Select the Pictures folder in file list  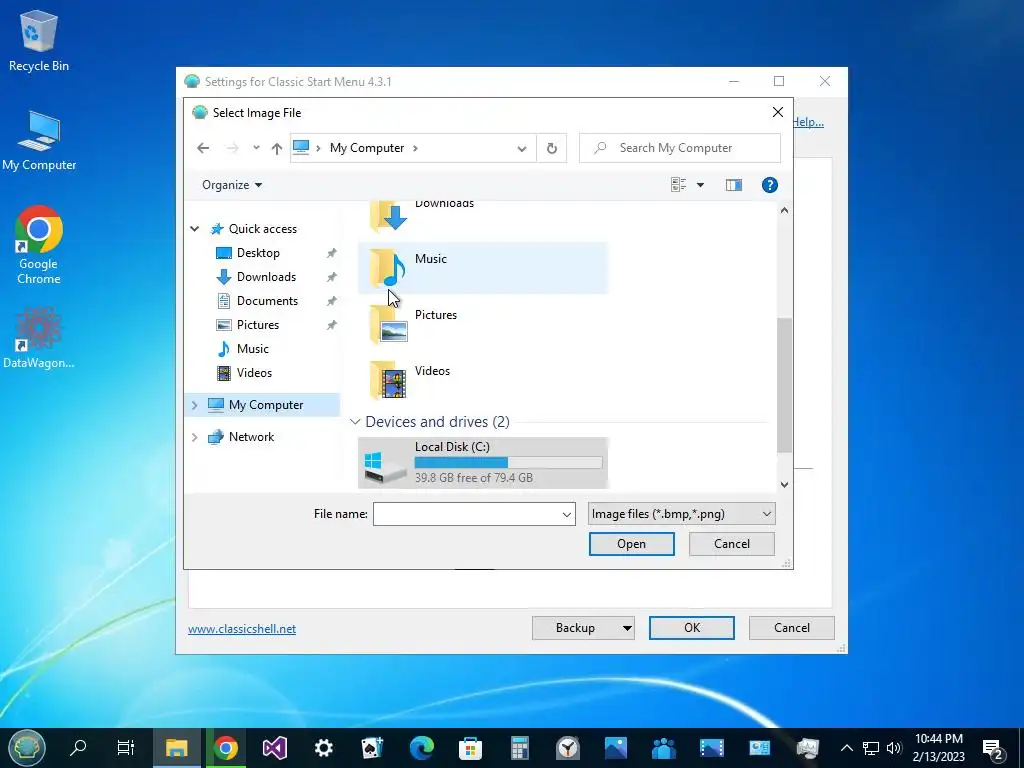tap(483, 324)
